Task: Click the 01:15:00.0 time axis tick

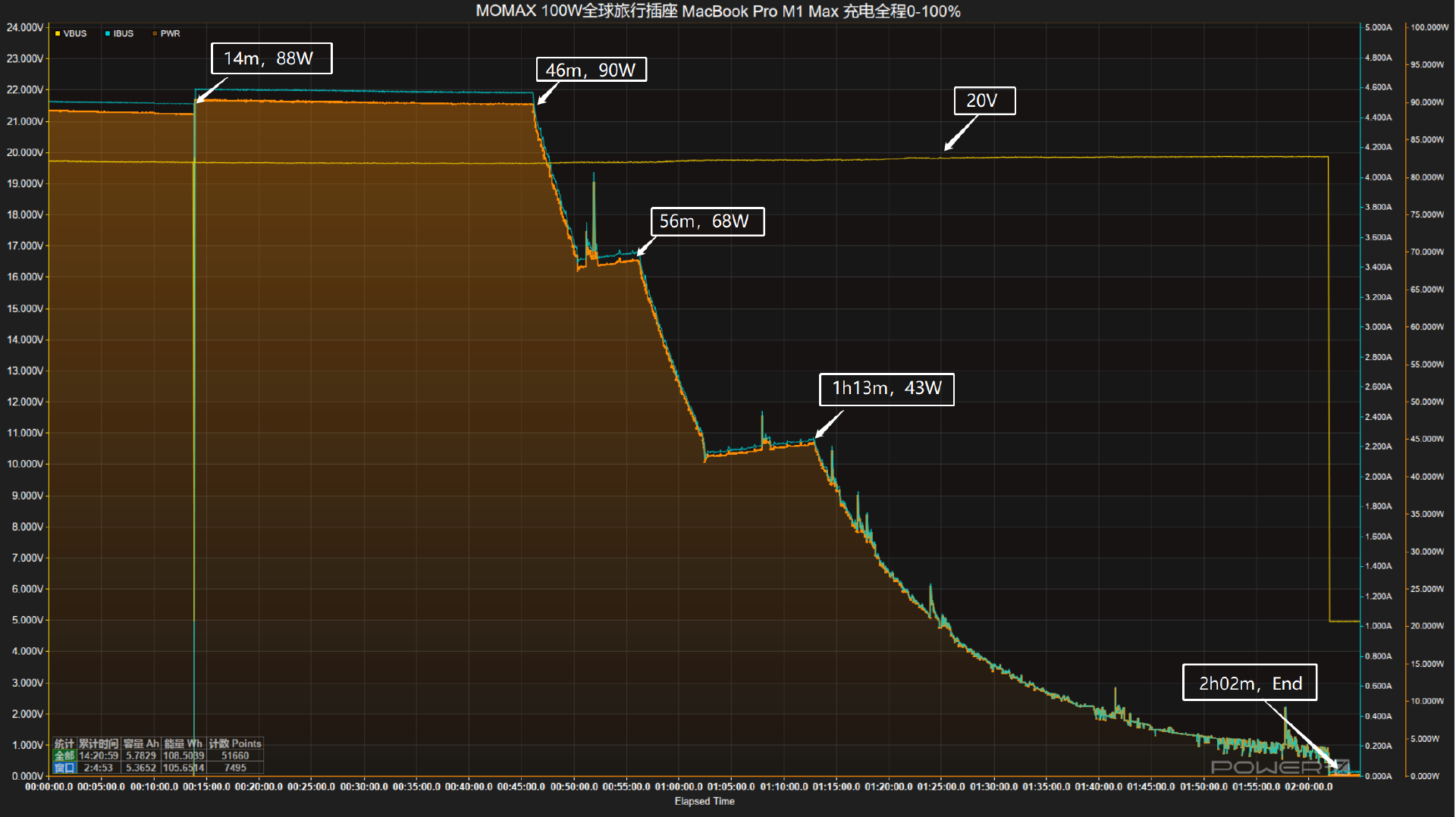Action: tap(836, 787)
